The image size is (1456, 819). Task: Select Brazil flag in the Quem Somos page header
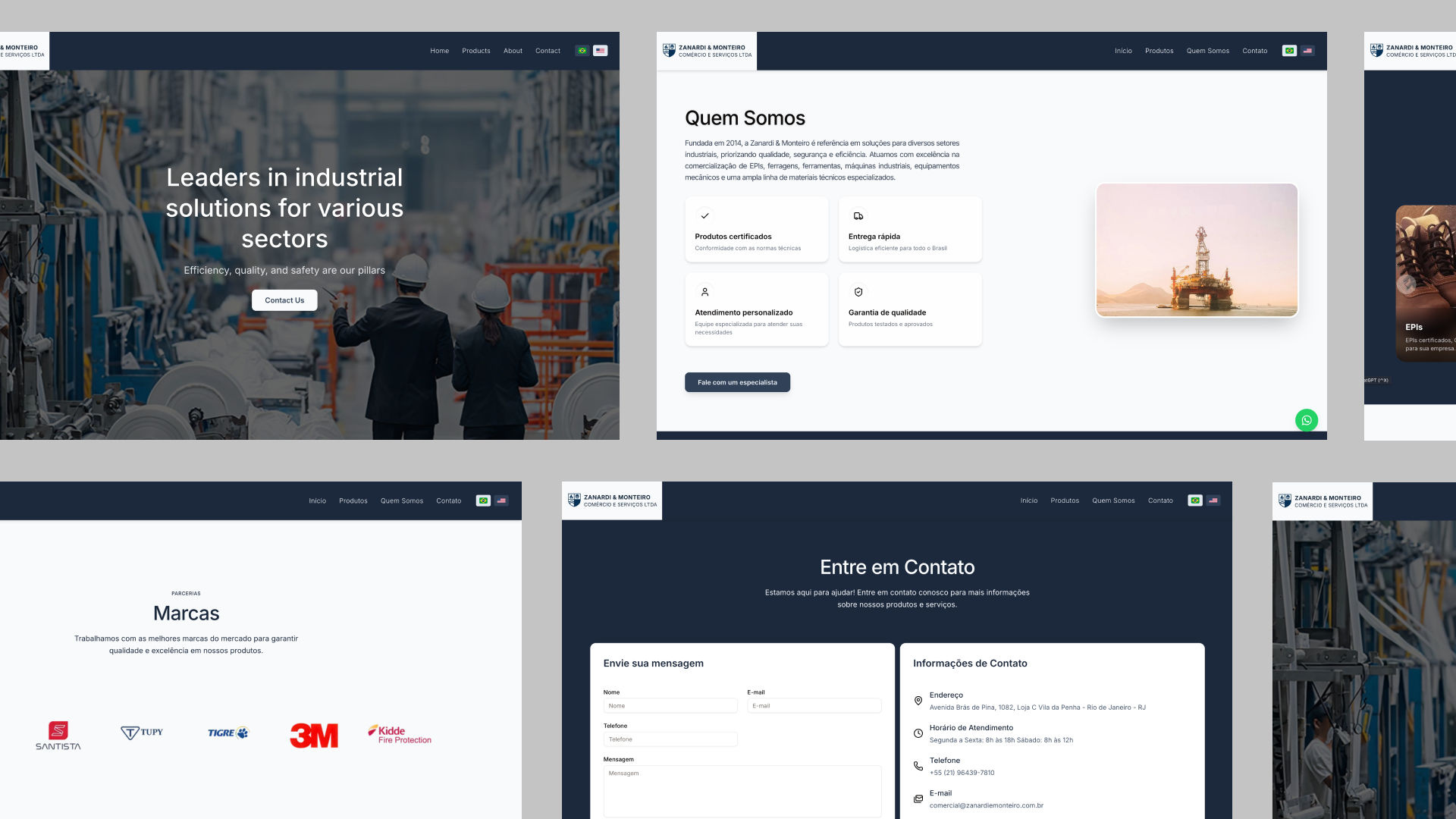pos(1289,51)
